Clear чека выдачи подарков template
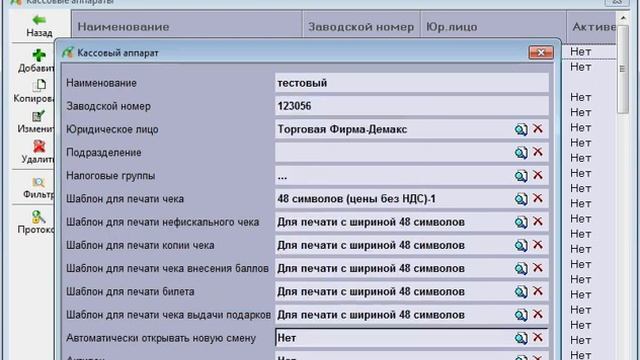The width and height of the screenshot is (640, 360). [538, 315]
